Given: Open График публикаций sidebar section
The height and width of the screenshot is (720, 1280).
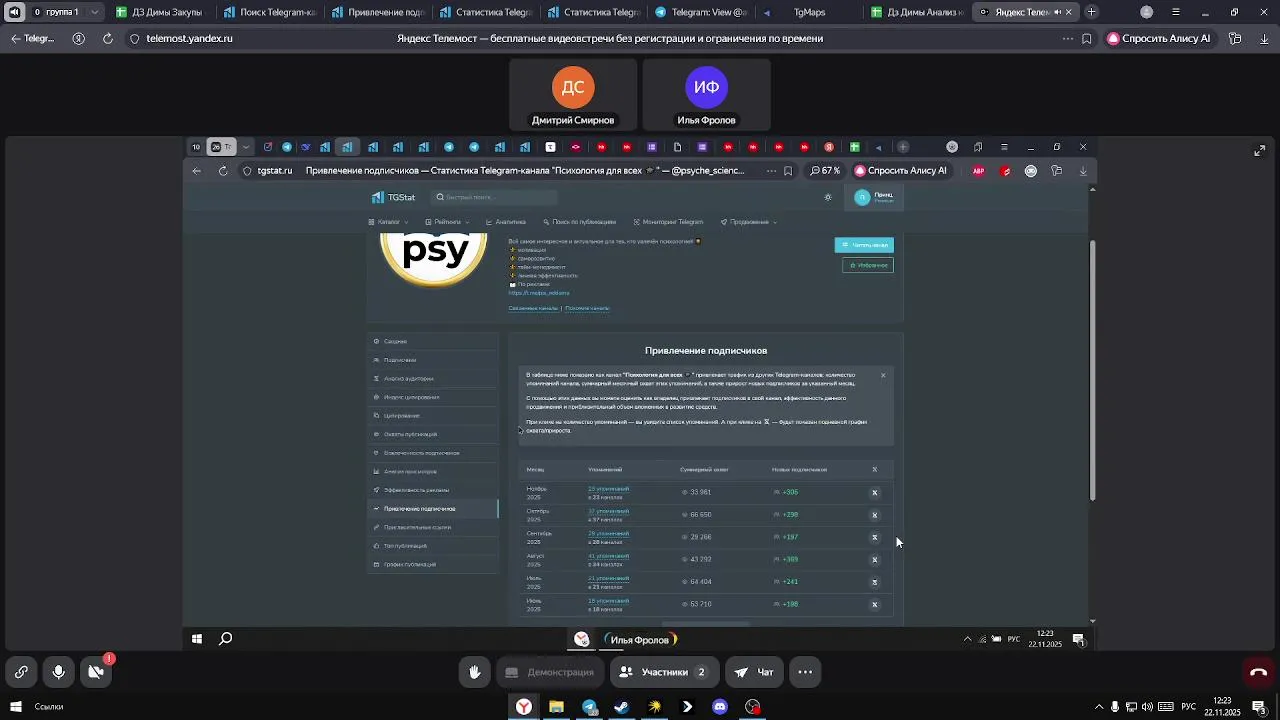Looking at the screenshot, I should coord(433,564).
